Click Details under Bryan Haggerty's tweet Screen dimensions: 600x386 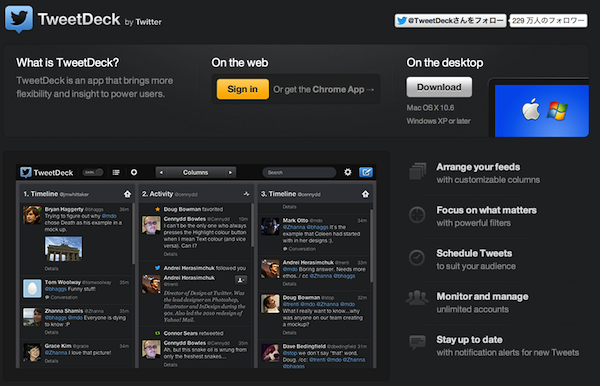coord(52,269)
